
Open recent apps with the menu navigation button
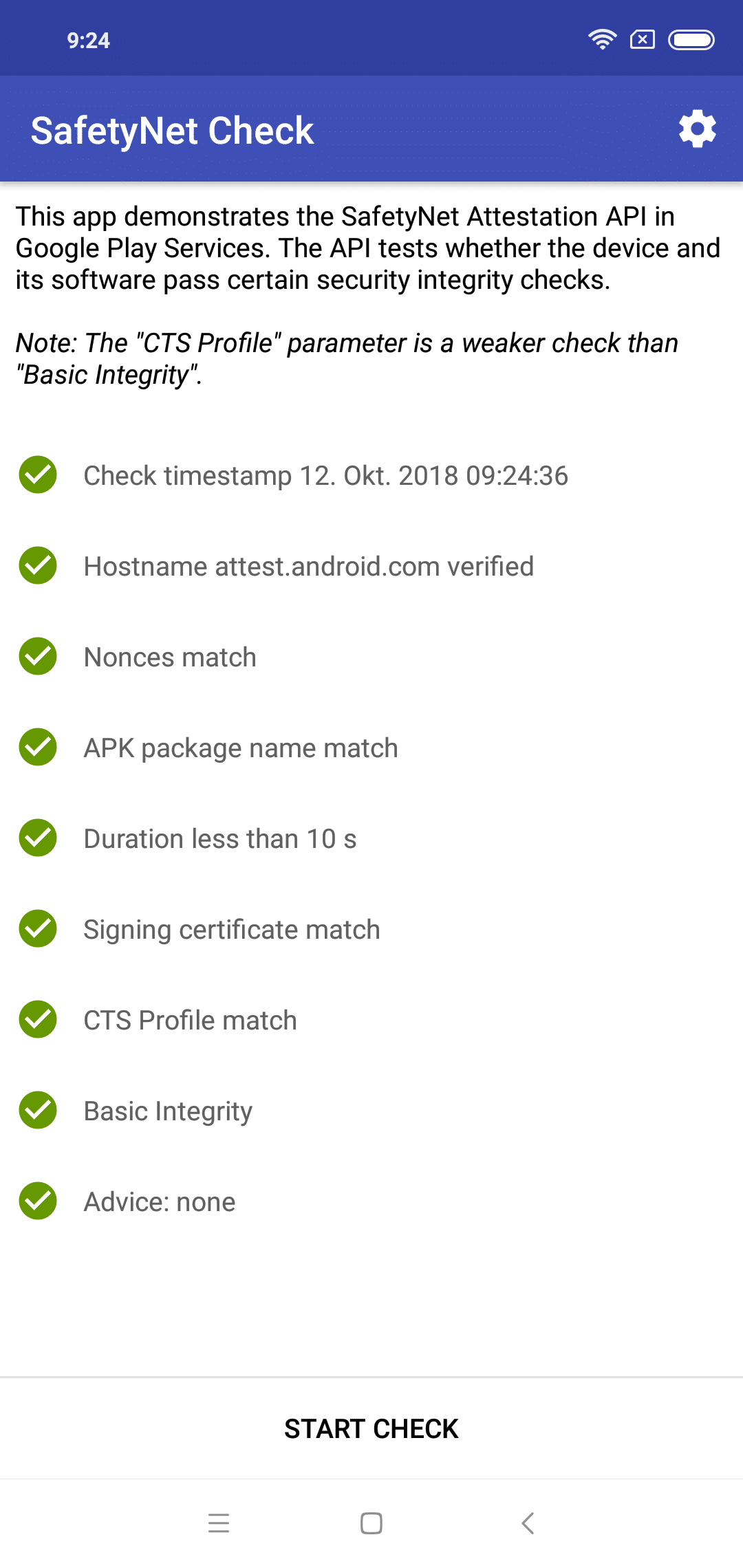tap(219, 1523)
